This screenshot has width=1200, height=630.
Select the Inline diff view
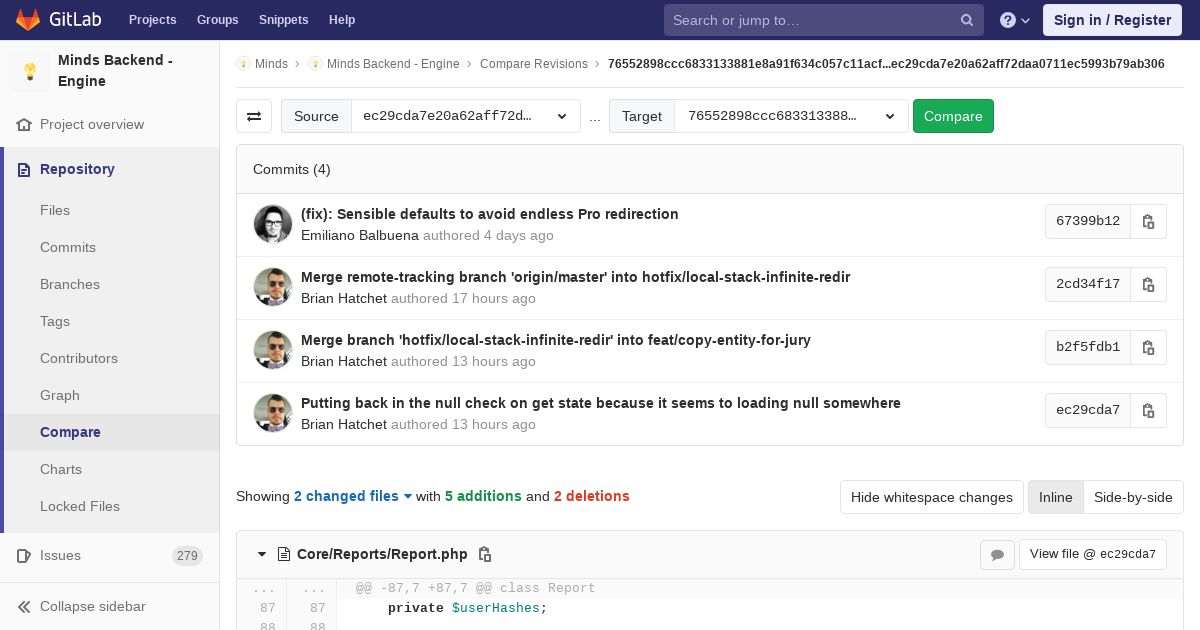coord(1055,497)
